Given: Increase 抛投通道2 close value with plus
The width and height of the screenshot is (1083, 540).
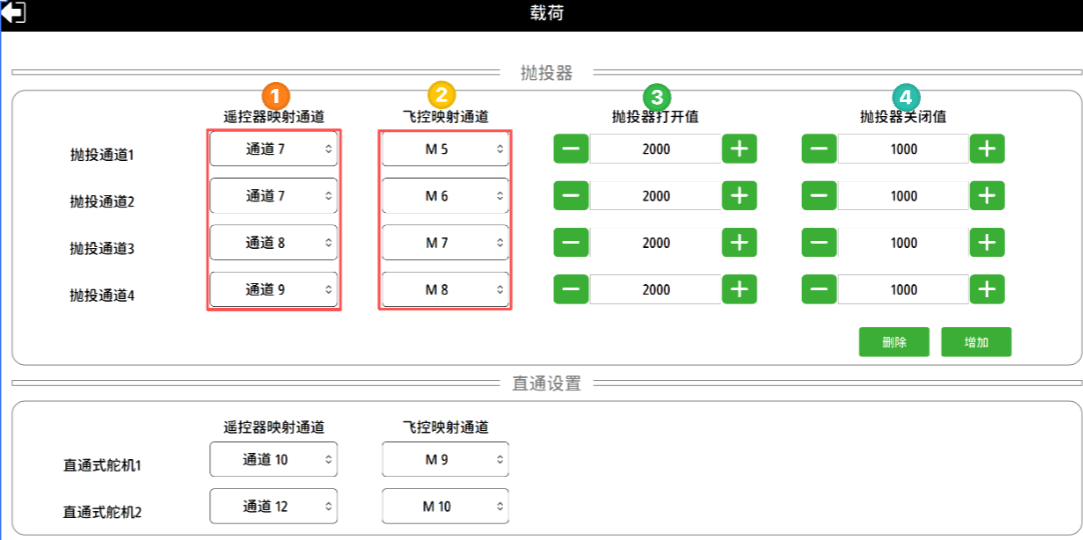Looking at the screenshot, I should [987, 196].
